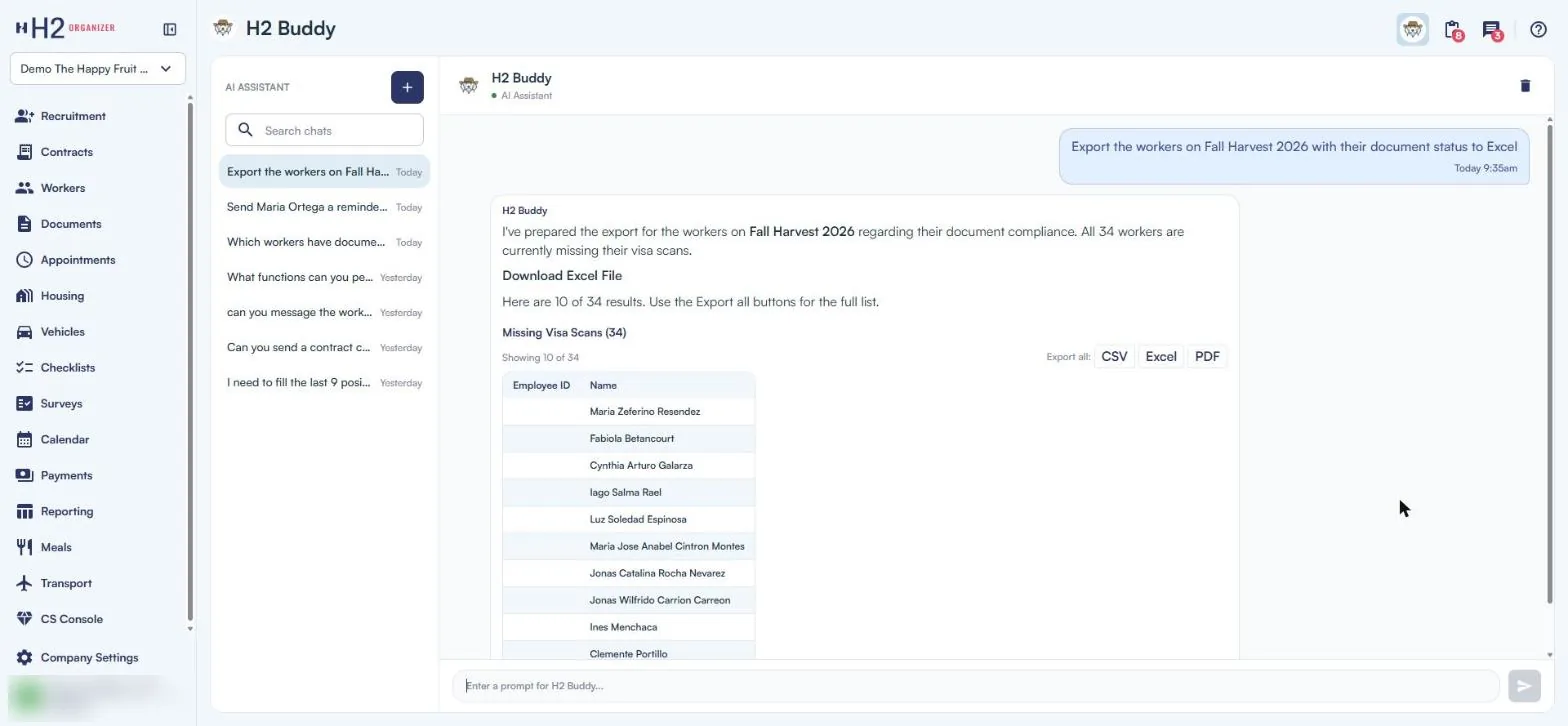The image size is (1568, 726).
Task: Click the Appointments clock icon
Action: click(24, 260)
